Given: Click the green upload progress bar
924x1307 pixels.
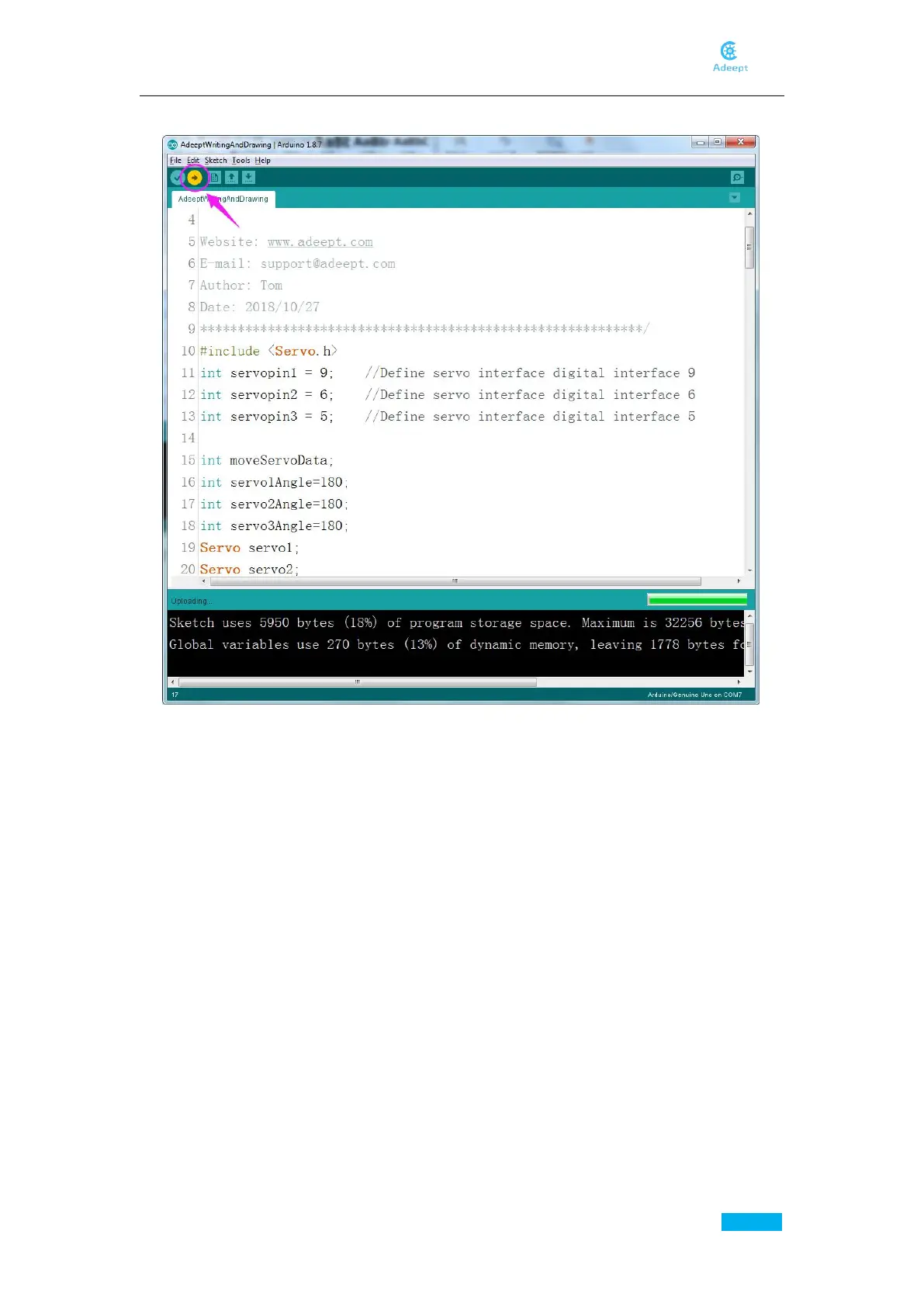Looking at the screenshot, I should 697,599.
